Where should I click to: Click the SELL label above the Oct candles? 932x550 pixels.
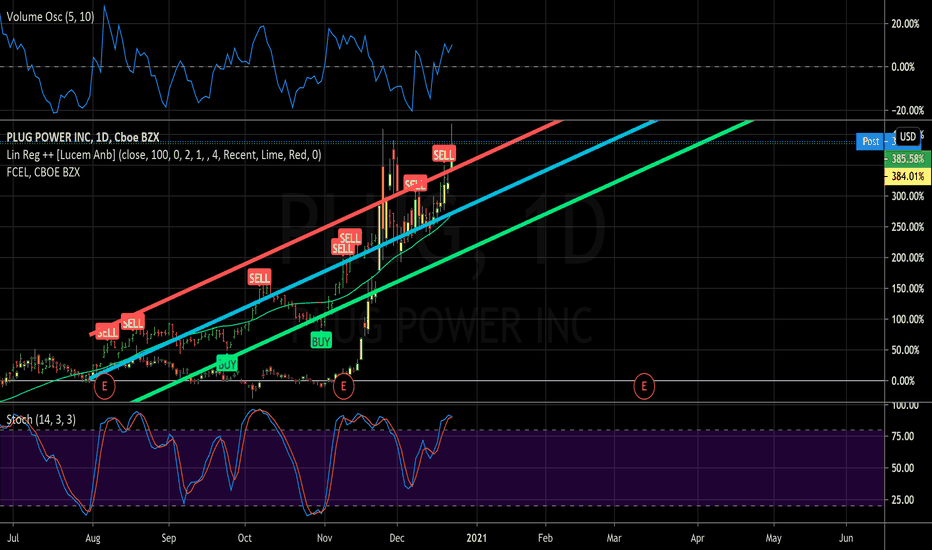click(259, 278)
